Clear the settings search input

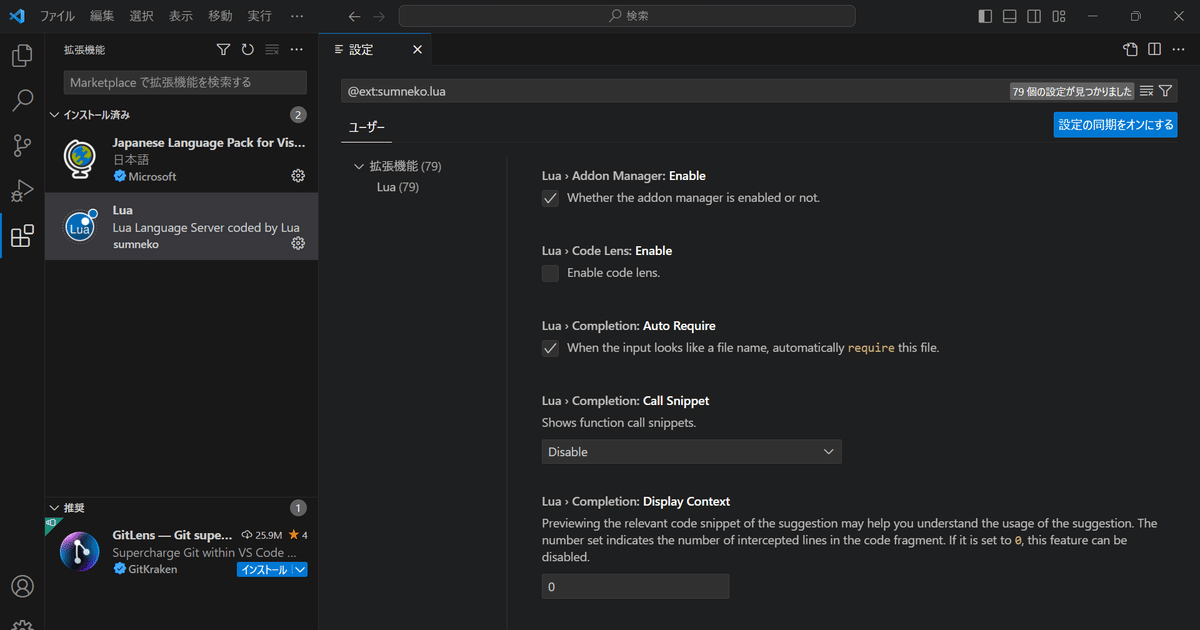[1147, 91]
